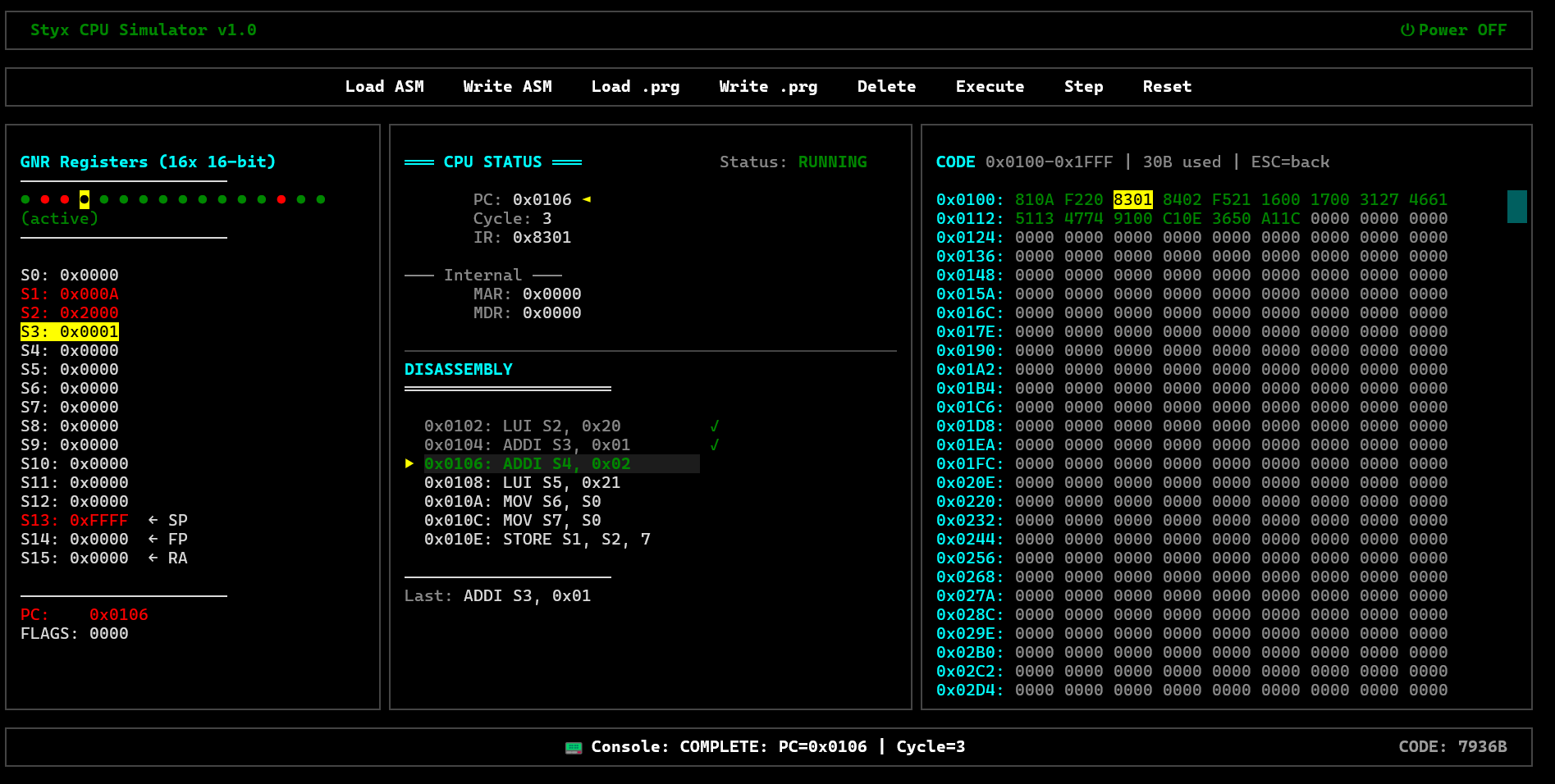Click the Cycle: 3 counter
This screenshot has width=1555, height=784.
pos(513,218)
